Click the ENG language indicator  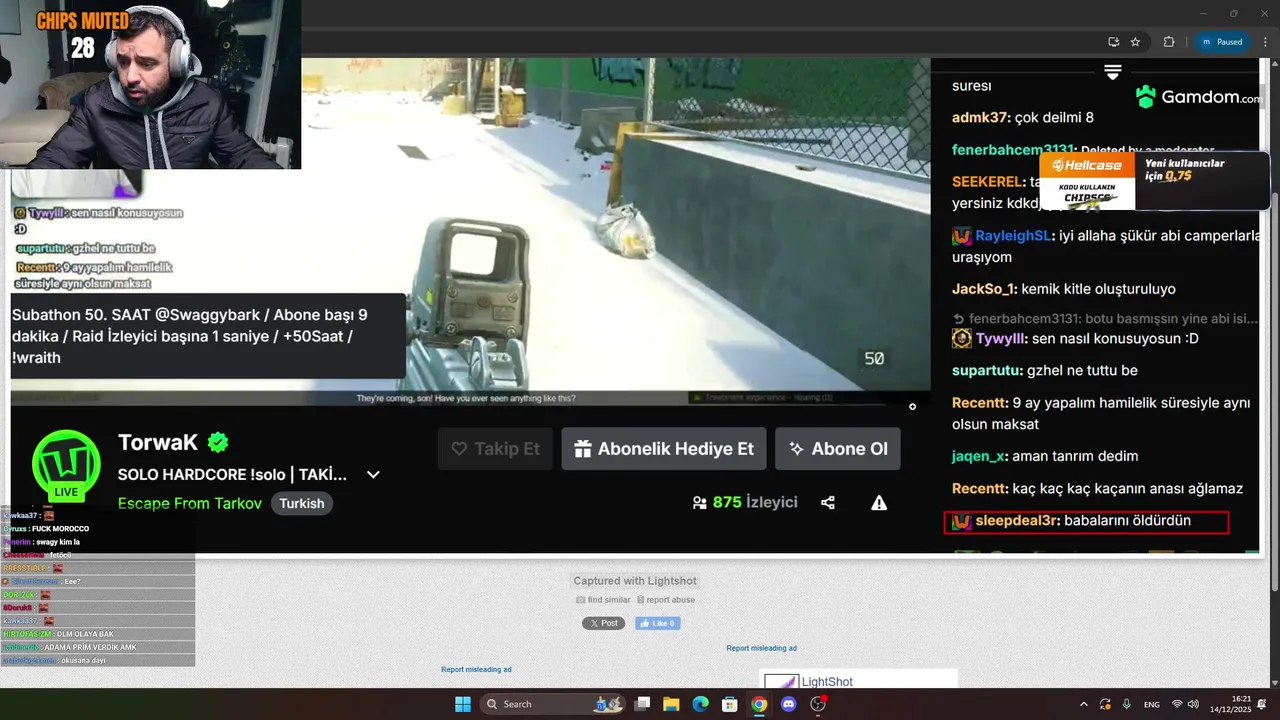point(1152,704)
